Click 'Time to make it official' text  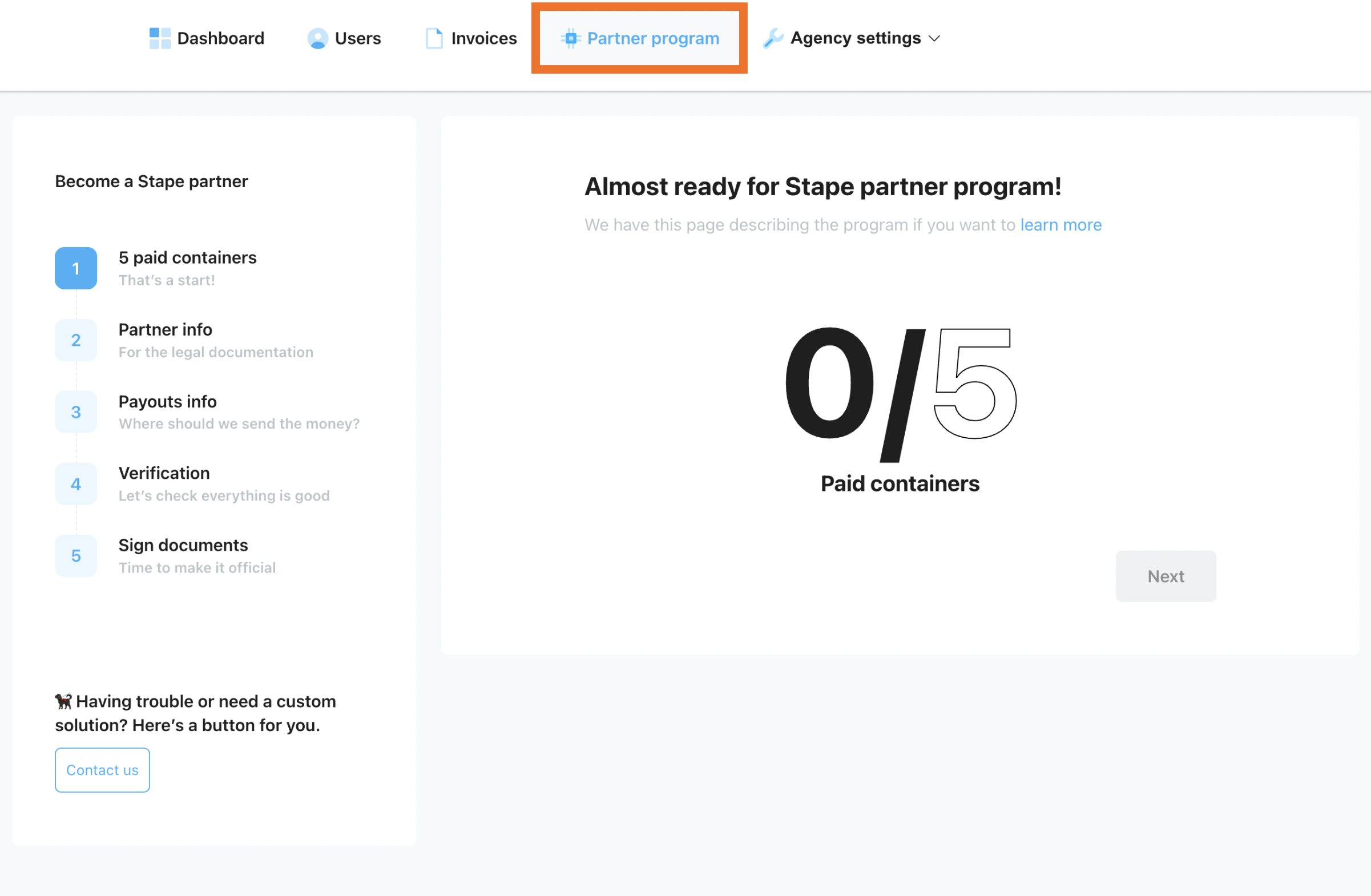tap(197, 568)
